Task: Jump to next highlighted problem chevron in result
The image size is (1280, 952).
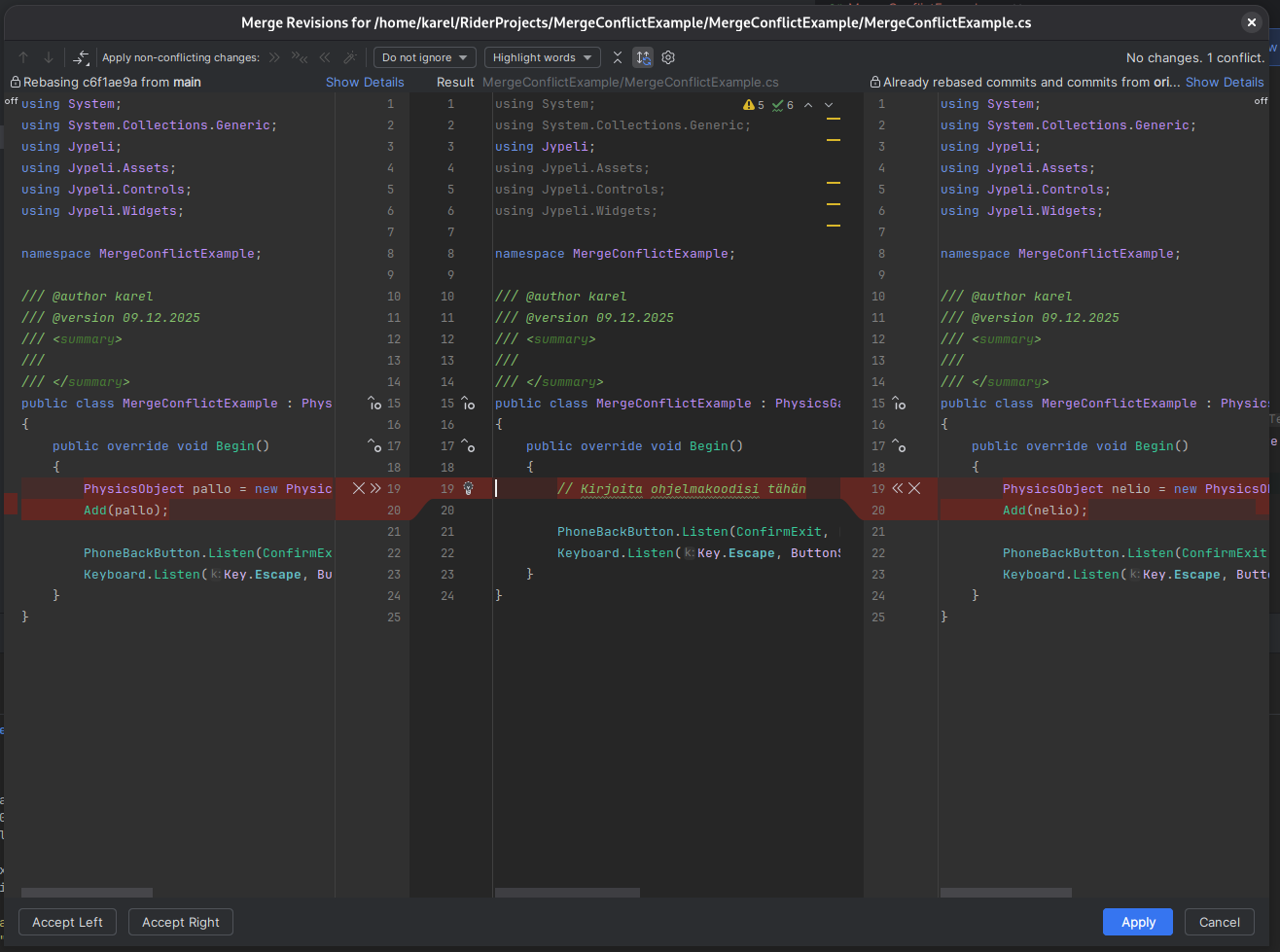Action: [x=829, y=105]
